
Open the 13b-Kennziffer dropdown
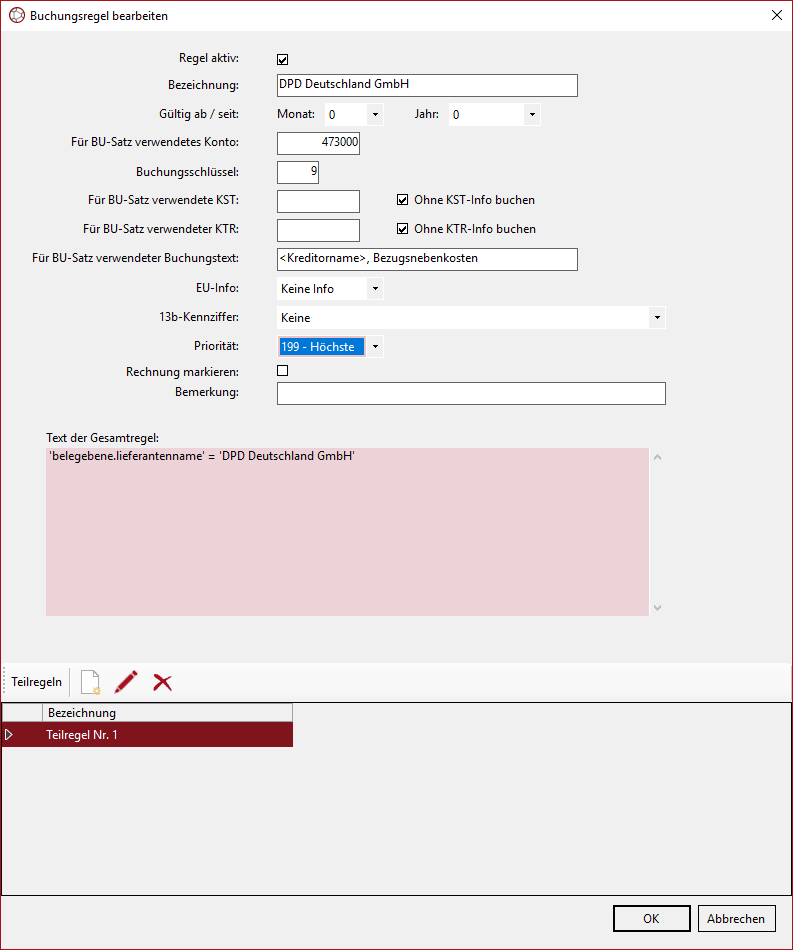click(x=657, y=318)
